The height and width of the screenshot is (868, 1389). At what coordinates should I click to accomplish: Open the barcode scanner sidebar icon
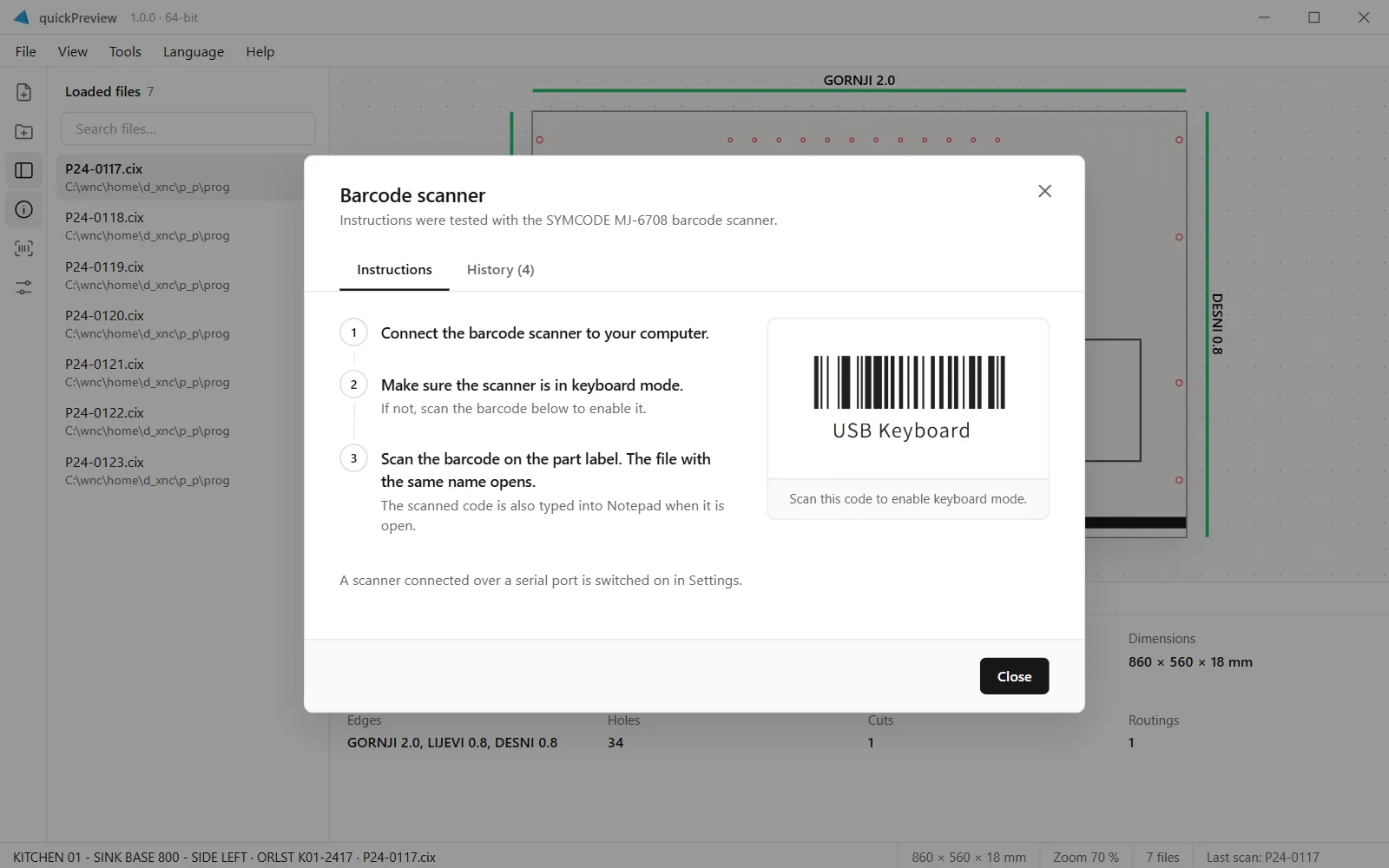(x=23, y=248)
